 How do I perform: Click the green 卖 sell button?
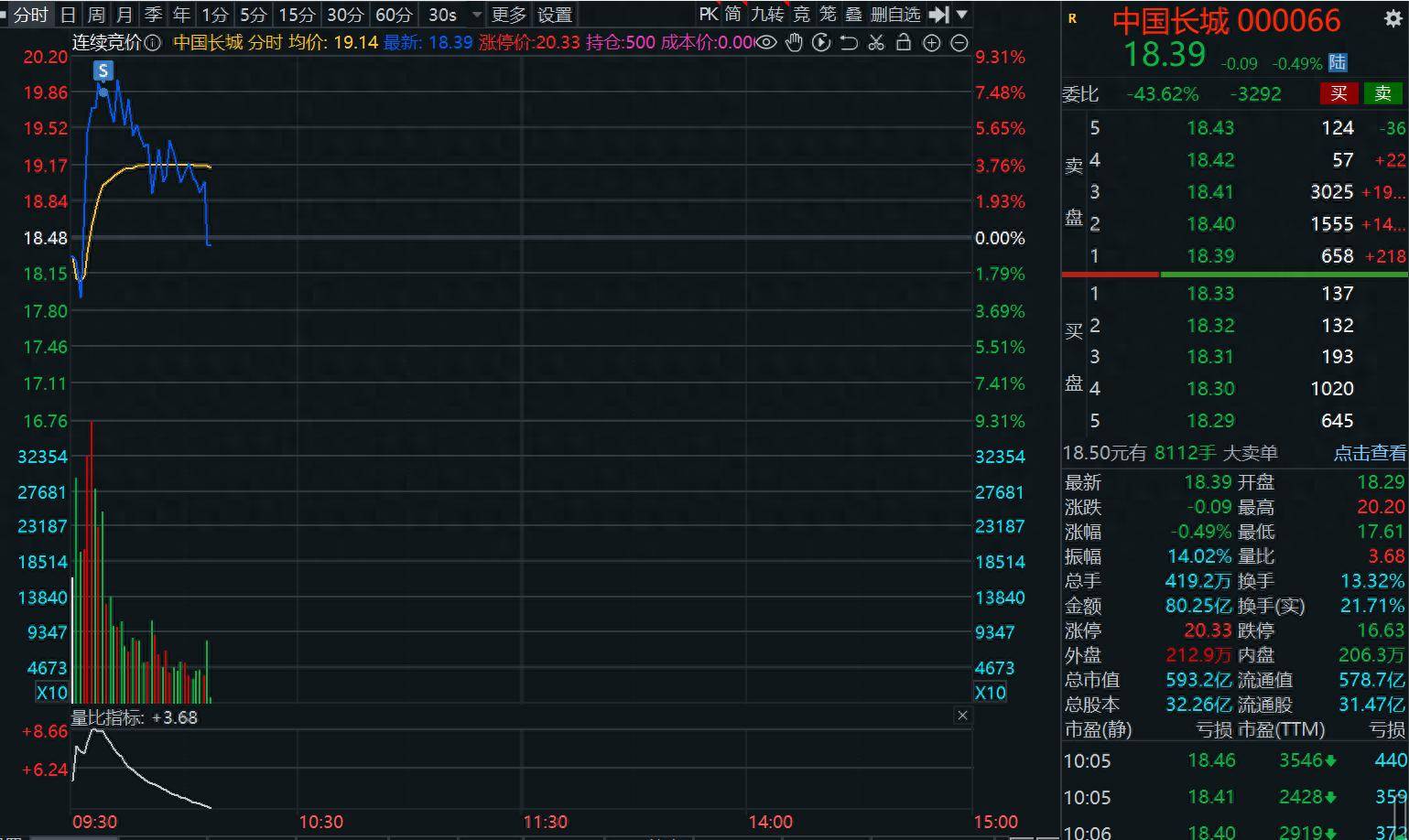(1382, 93)
